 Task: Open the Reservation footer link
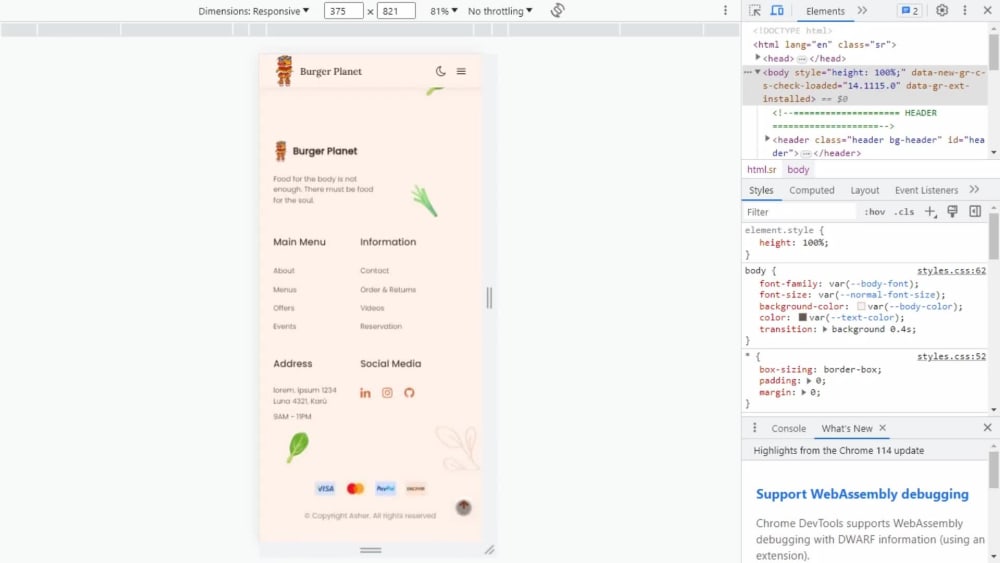(381, 326)
